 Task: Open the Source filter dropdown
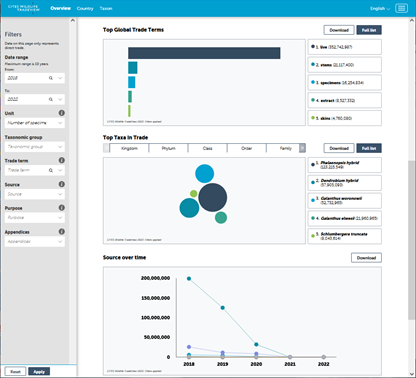pos(35,194)
